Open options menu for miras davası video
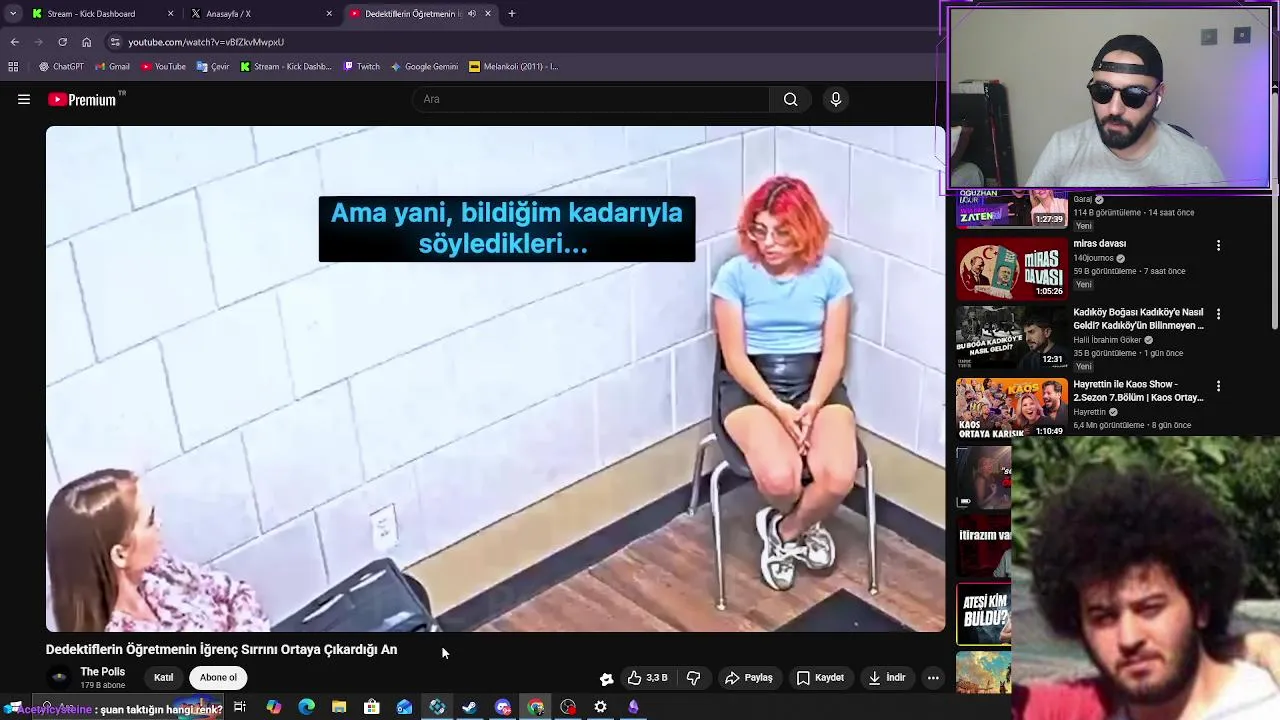 (1218, 245)
